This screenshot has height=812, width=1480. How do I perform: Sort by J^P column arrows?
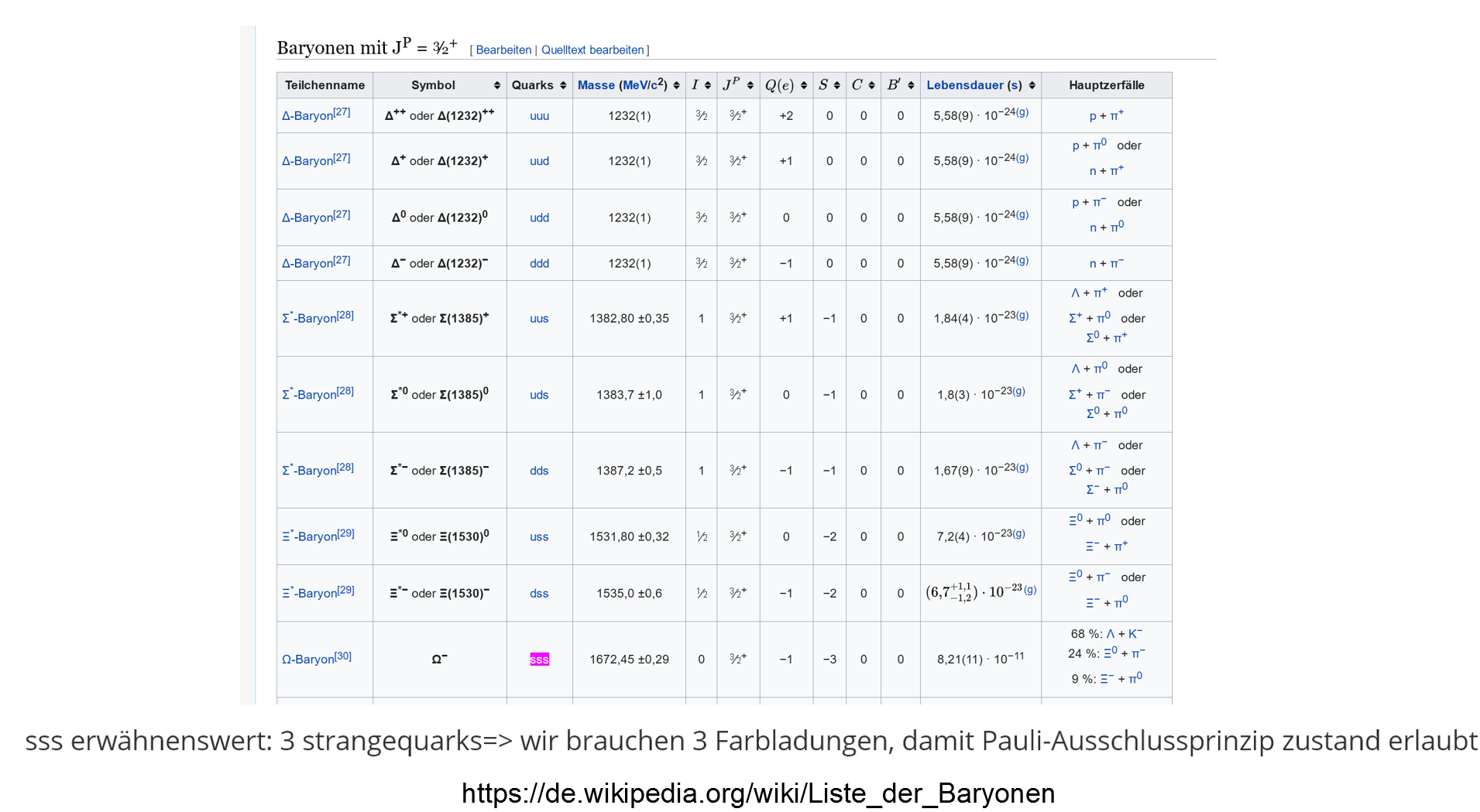coord(750,85)
